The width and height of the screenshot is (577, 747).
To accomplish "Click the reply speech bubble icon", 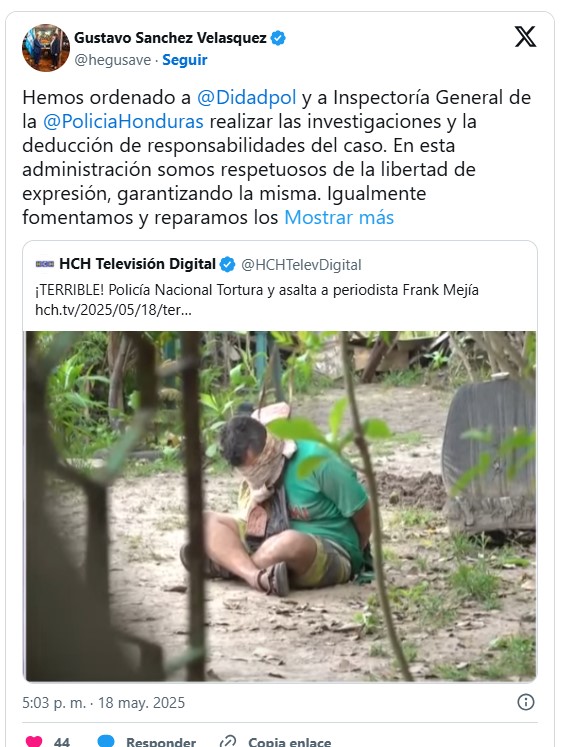I will pyautogui.click(x=106, y=741).
